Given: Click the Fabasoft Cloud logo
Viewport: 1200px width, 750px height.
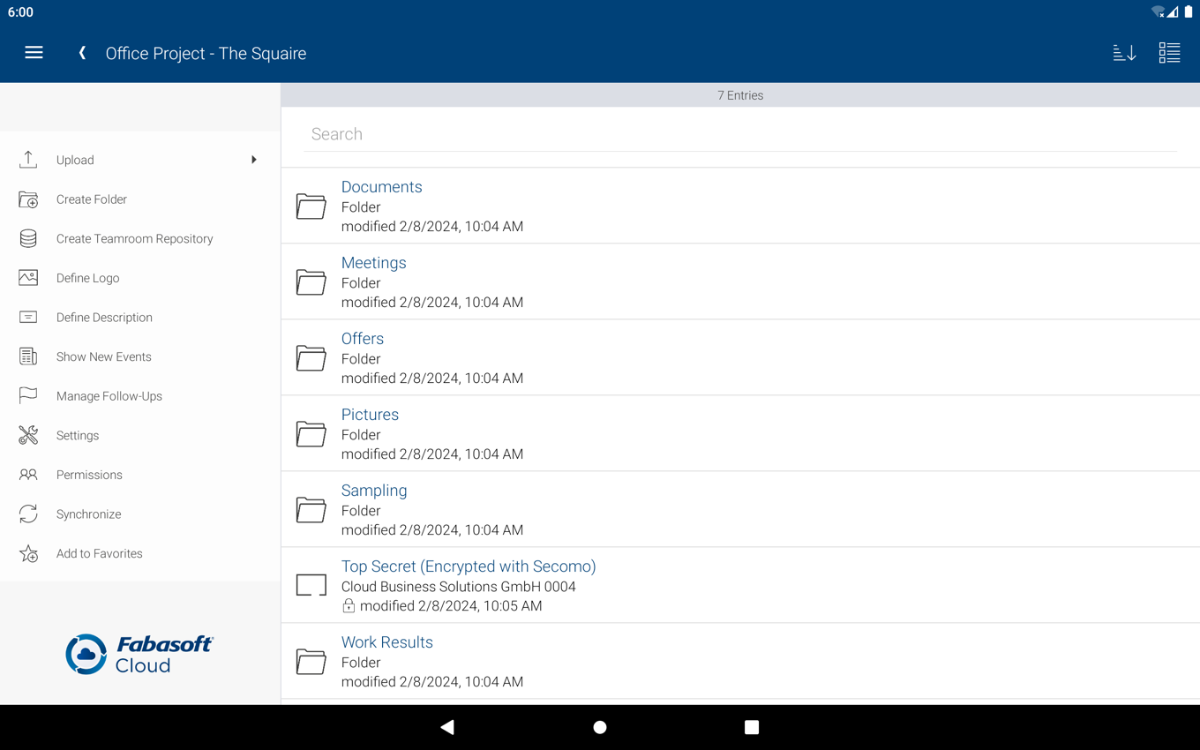Looking at the screenshot, I should point(140,654).
